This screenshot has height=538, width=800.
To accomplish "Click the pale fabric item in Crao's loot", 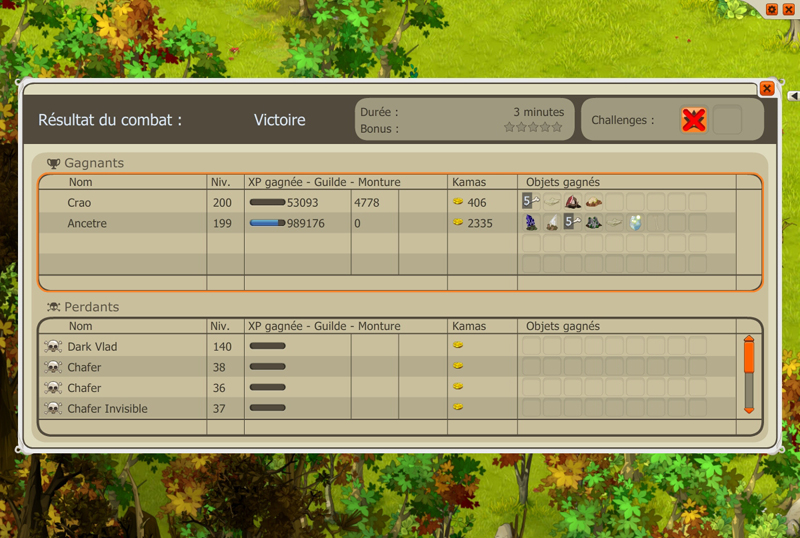I will (x=552, y=202).
